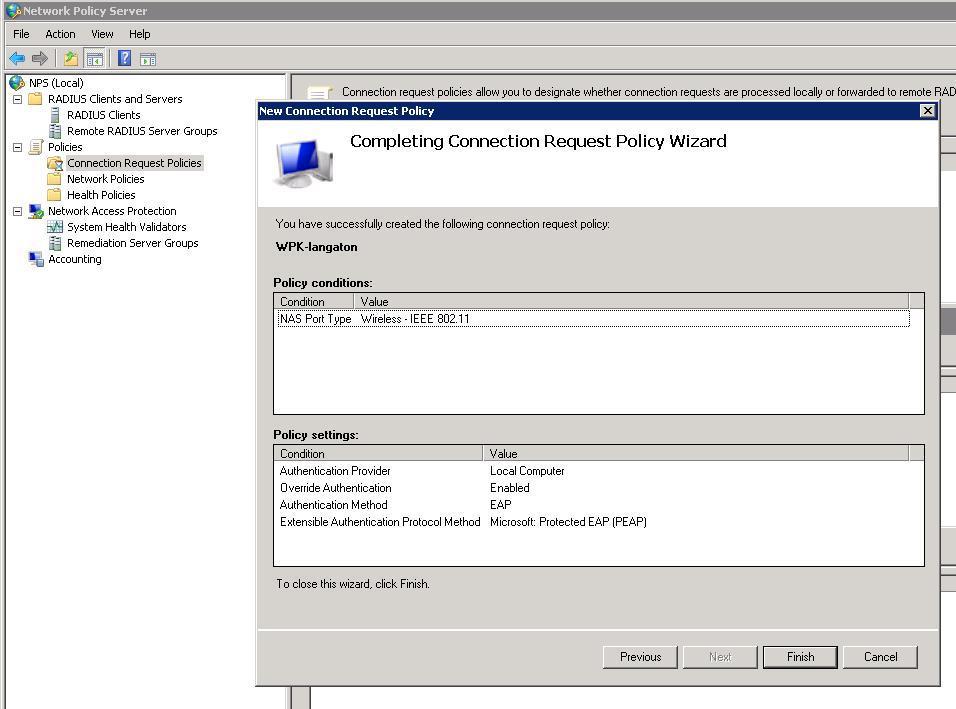Click the Network Policy Server title bar icon
This screenshot has height=709, width=956.
[13, 10]
